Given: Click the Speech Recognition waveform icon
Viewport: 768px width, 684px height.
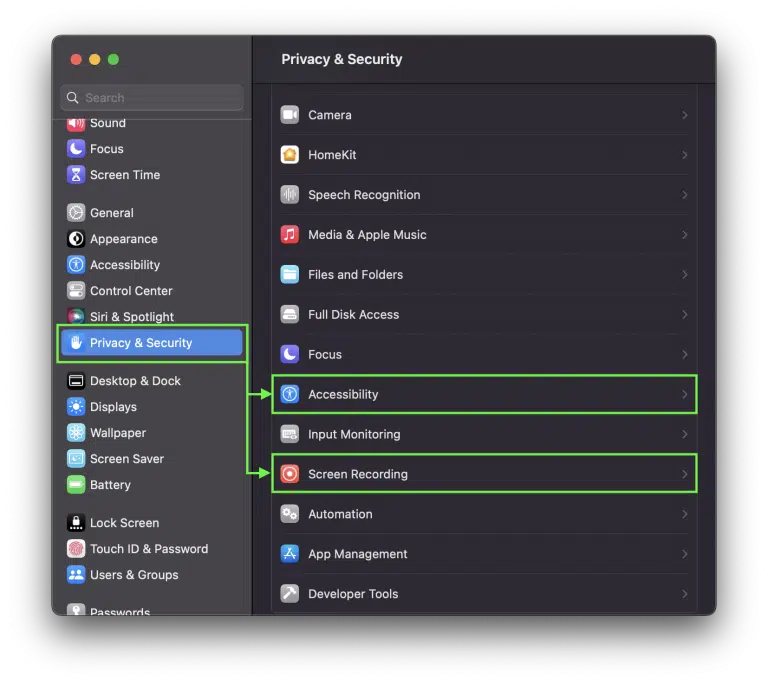Looking at the screenshot, I should tap(289, 195).
